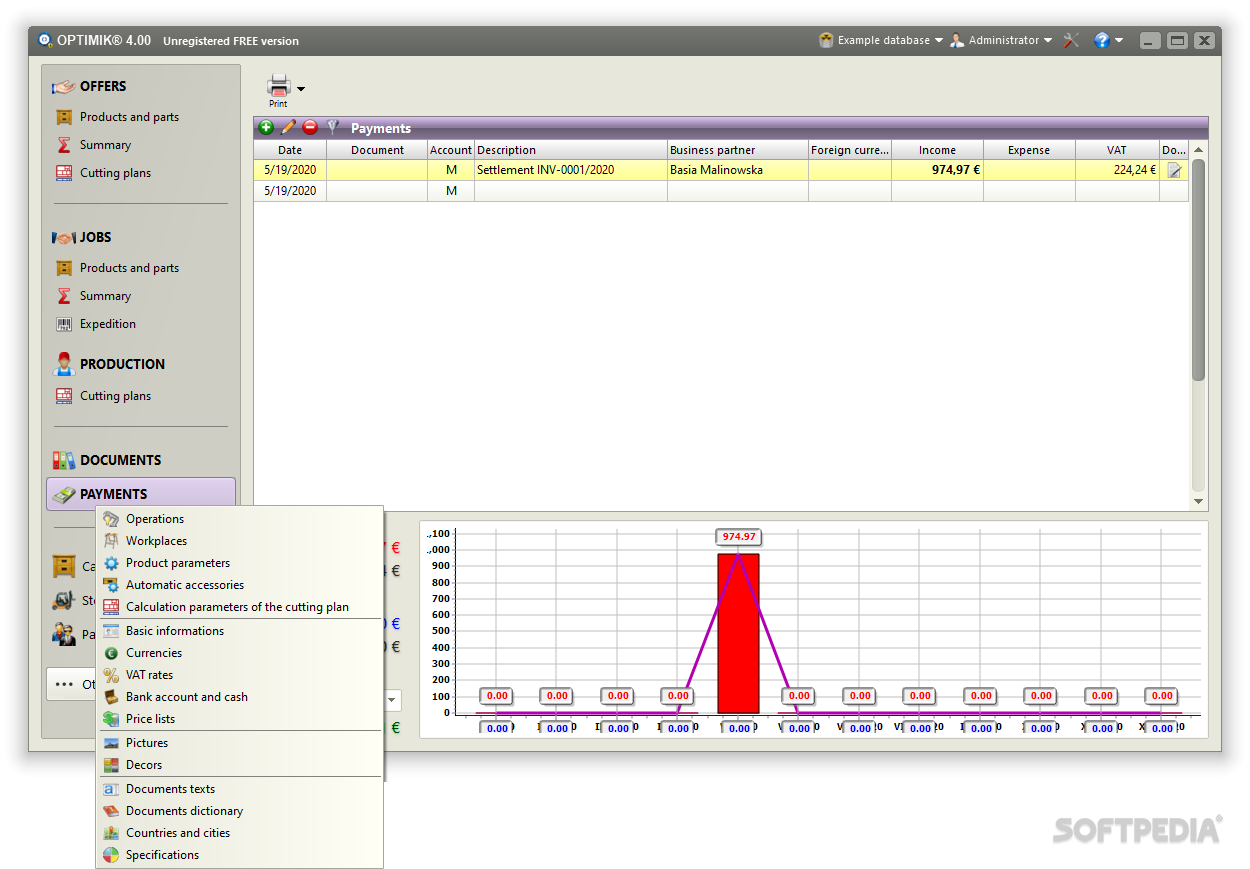
Task: Click the green add payment icon
Action: [x=266, y=127]
